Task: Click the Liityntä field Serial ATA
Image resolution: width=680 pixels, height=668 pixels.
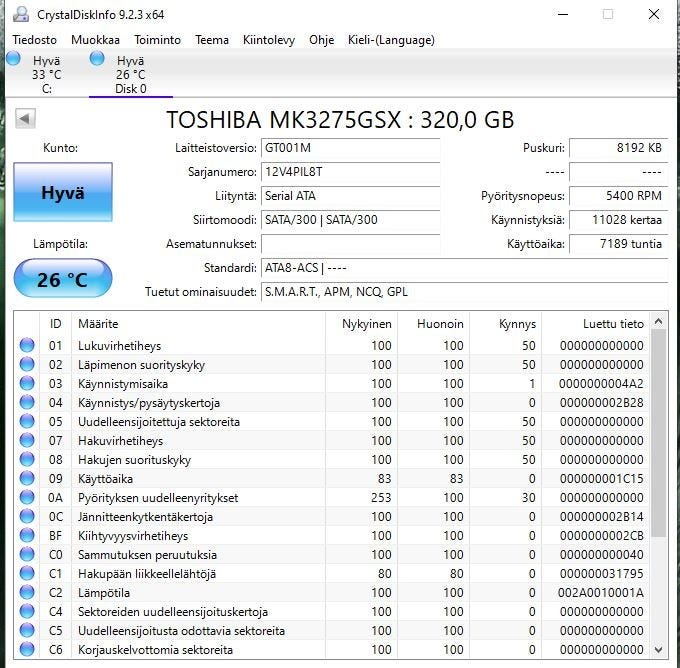Action: 350,196
